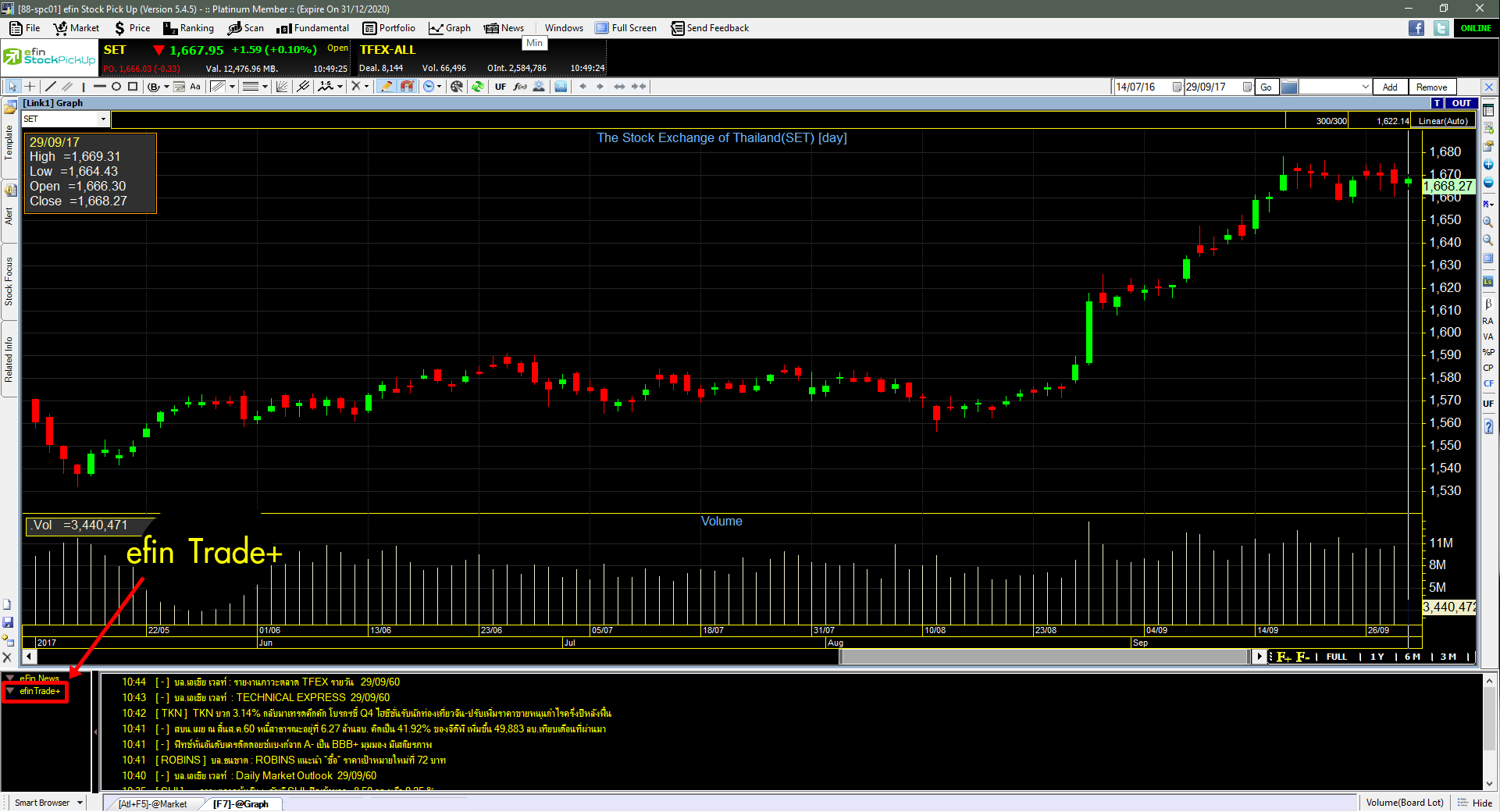Click the Remove button

click(1431, 87)
